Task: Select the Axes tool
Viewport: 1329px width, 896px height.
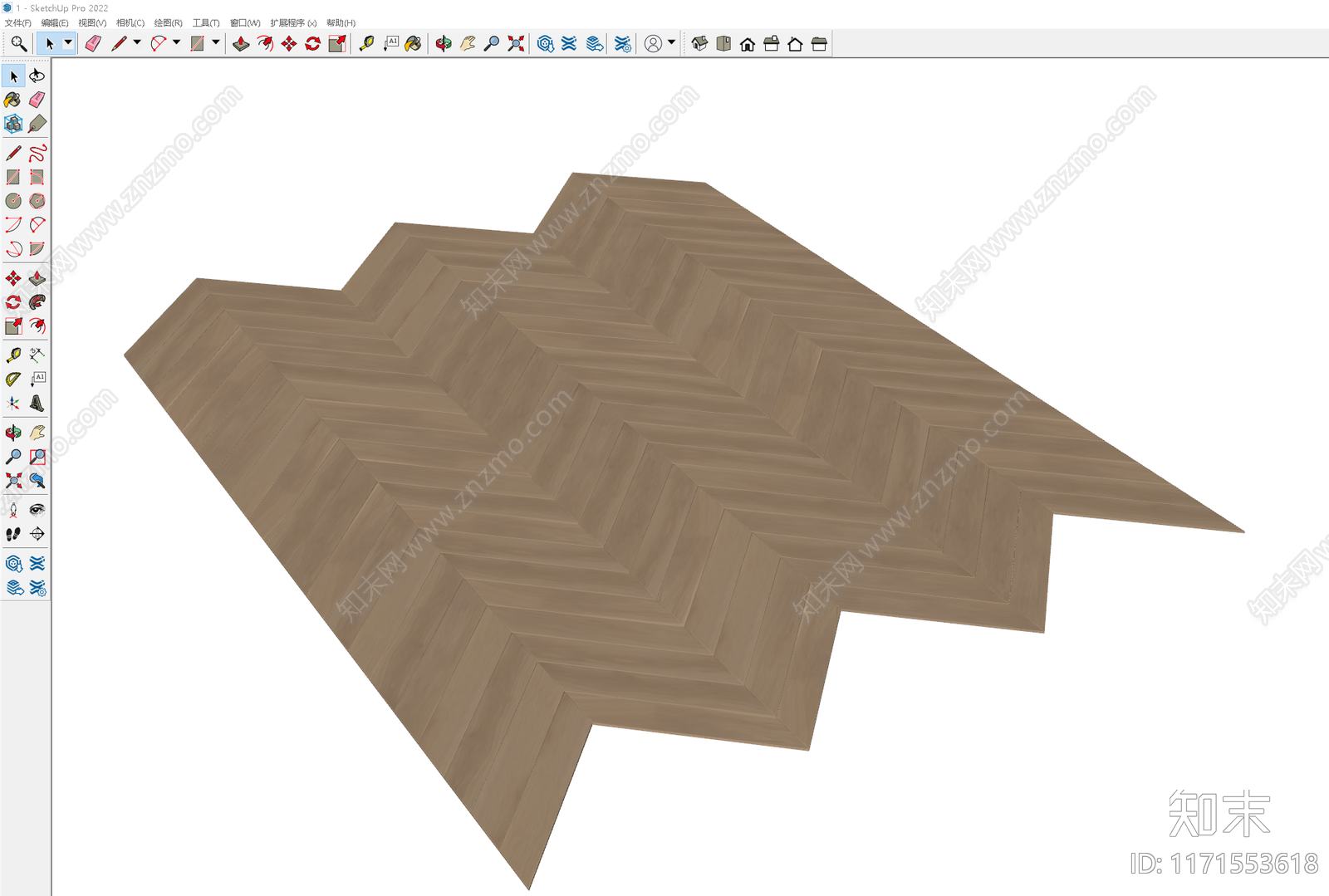Action: pos(13,404)
